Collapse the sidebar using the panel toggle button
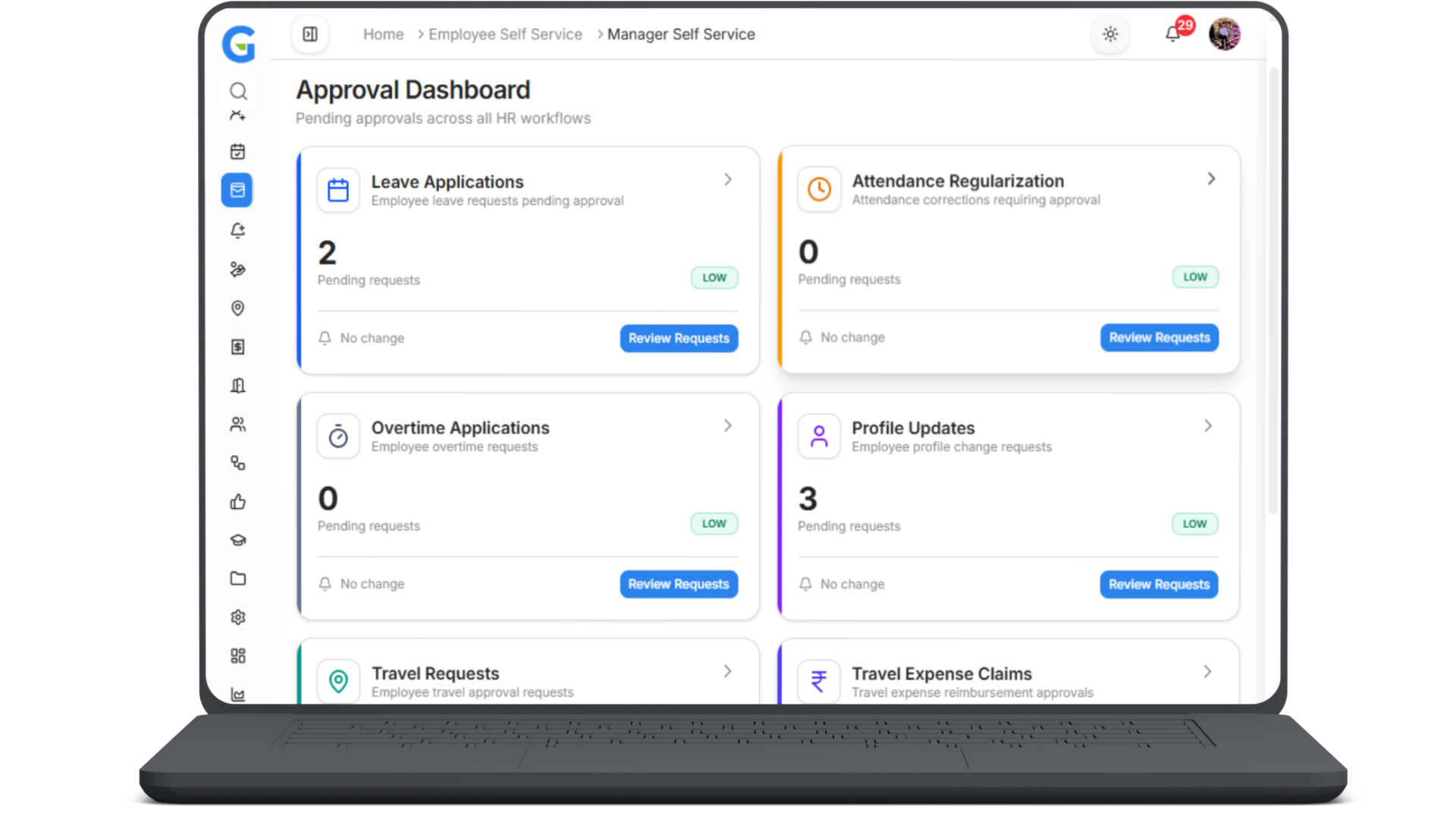This screenshot has width=1456, height=819. (309, 34)
